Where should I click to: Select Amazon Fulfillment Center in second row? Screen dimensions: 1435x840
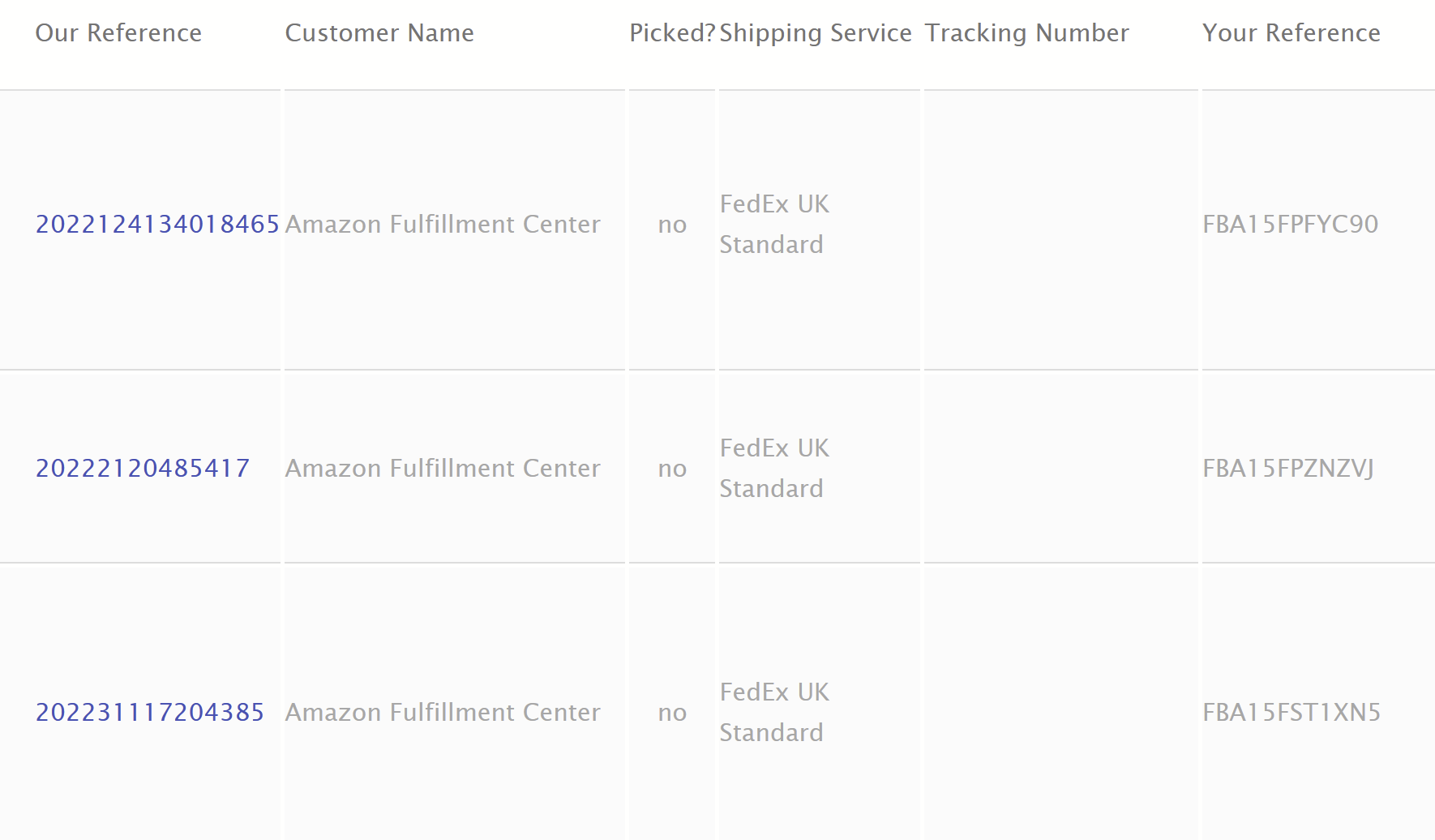point(443,468)
